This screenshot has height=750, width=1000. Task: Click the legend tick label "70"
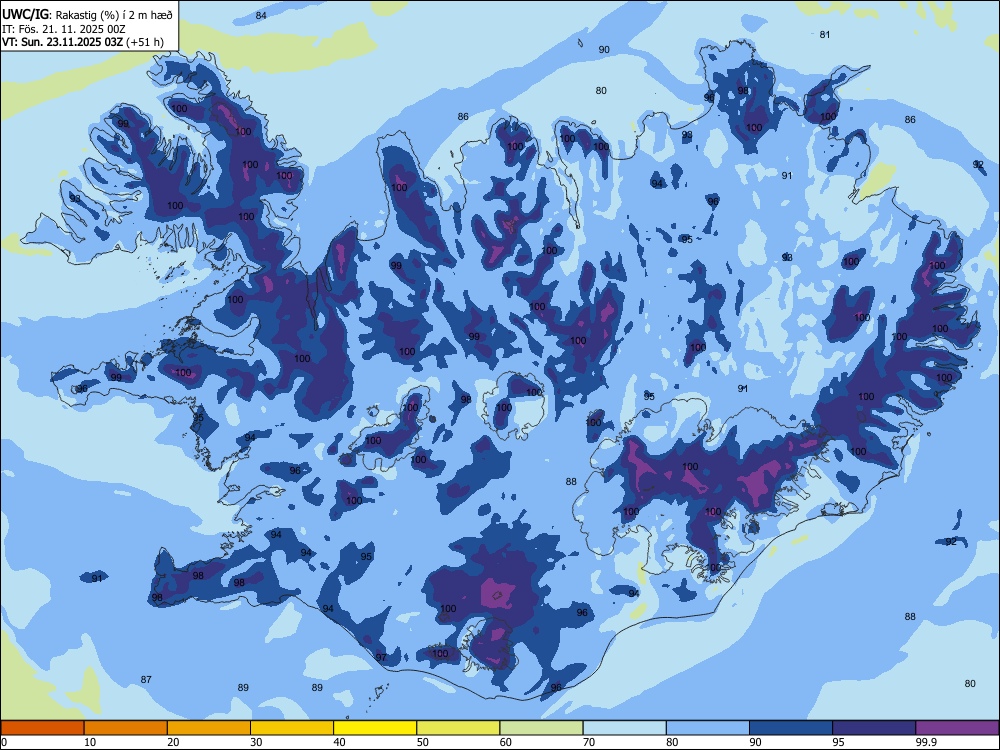(x=589, y=742)
